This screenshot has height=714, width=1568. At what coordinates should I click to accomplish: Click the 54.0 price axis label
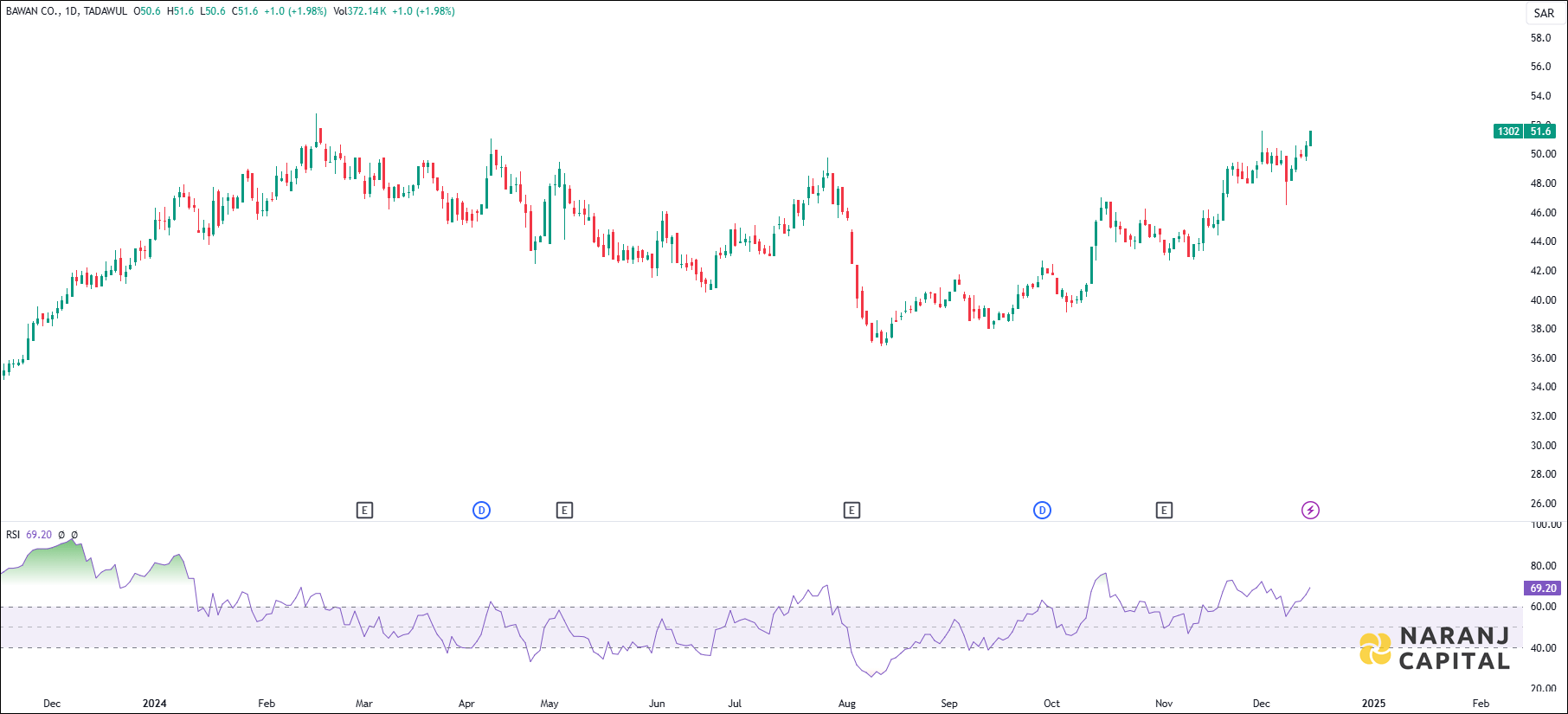(1541, 96)
